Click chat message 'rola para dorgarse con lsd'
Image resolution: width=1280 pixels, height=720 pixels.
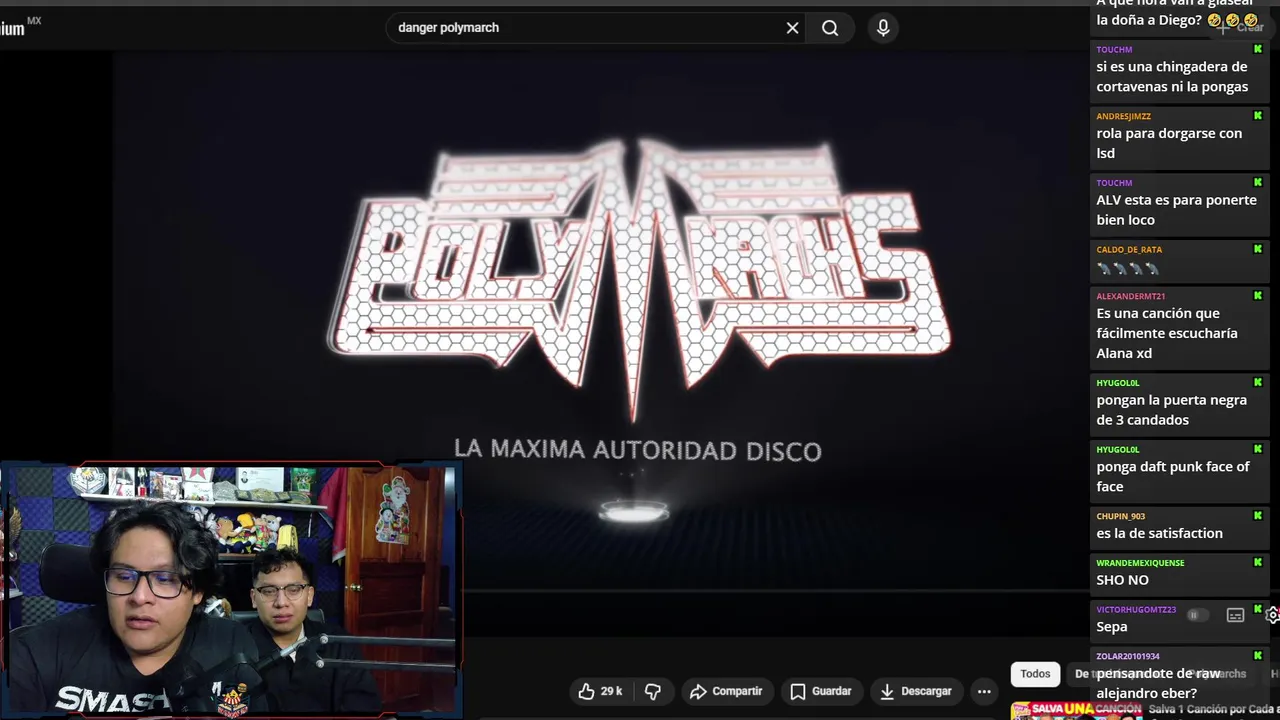coord(1169,143)
